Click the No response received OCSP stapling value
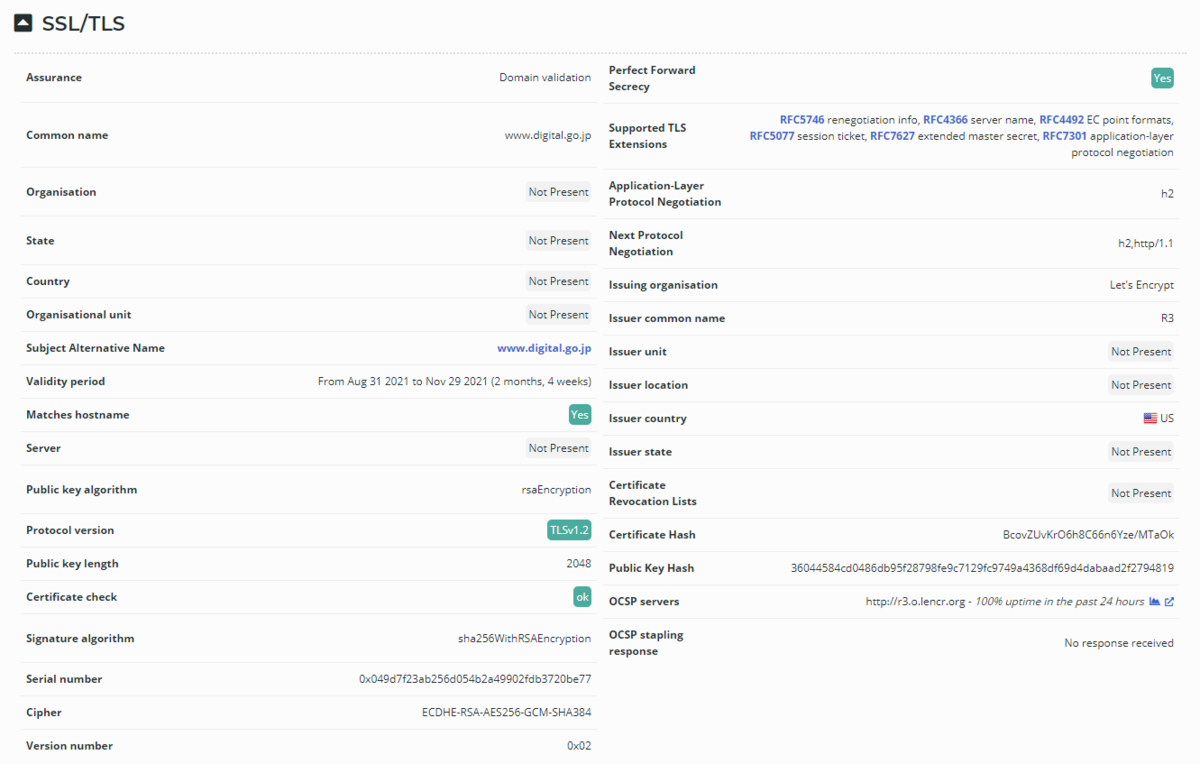Viewport: 1200px width, 764px height. [1119, 643]
